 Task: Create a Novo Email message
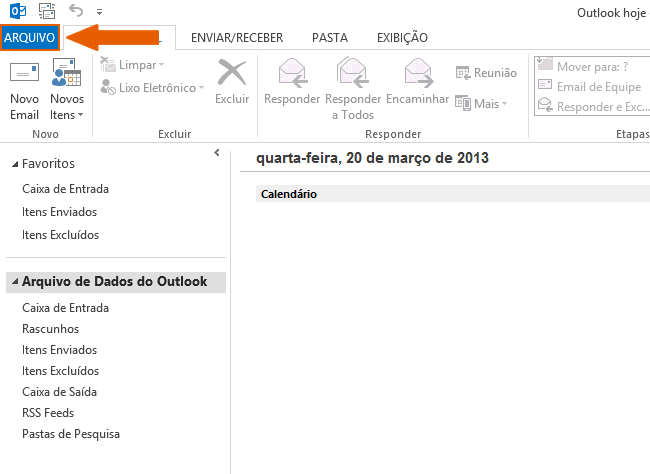tap(24, 91)
